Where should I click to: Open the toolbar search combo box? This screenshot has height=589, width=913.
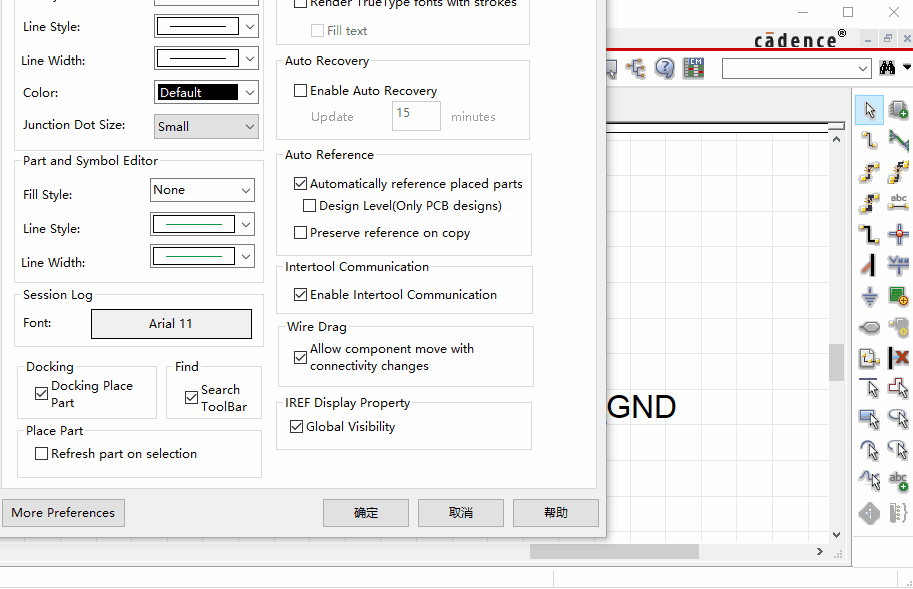pyautogui.click(x=796, y=68)
